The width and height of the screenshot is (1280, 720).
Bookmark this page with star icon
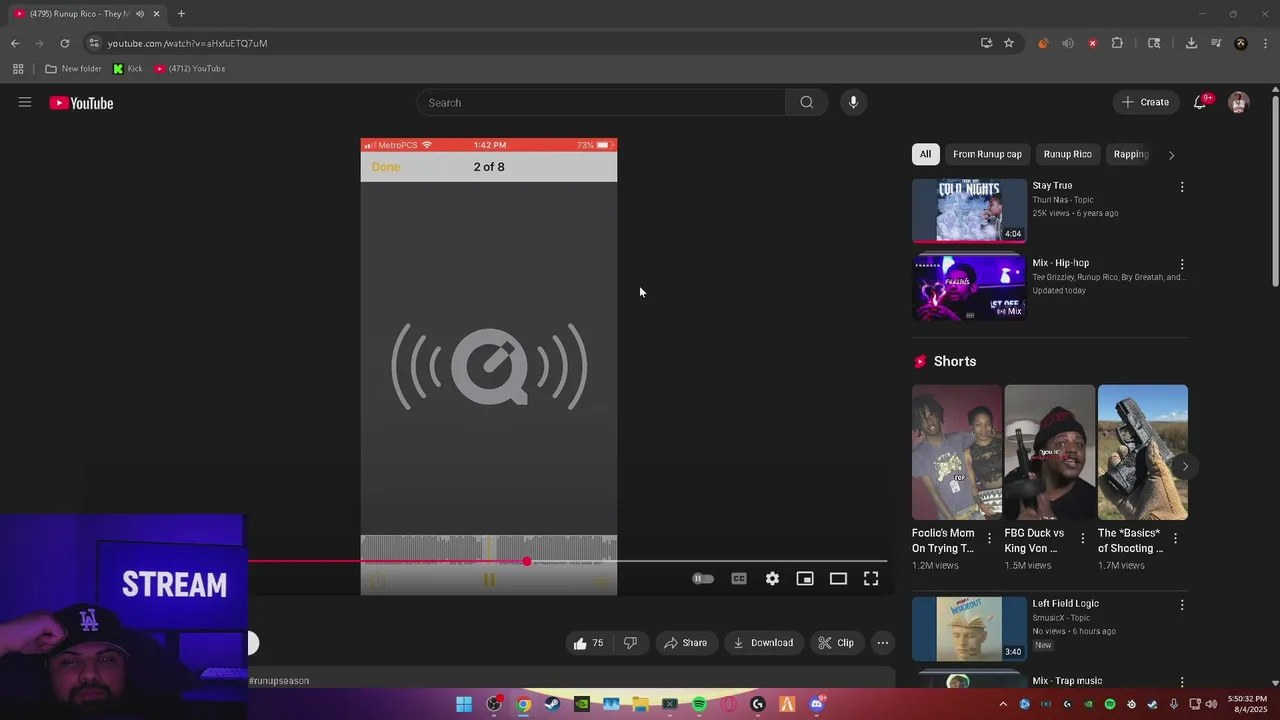1009,43
